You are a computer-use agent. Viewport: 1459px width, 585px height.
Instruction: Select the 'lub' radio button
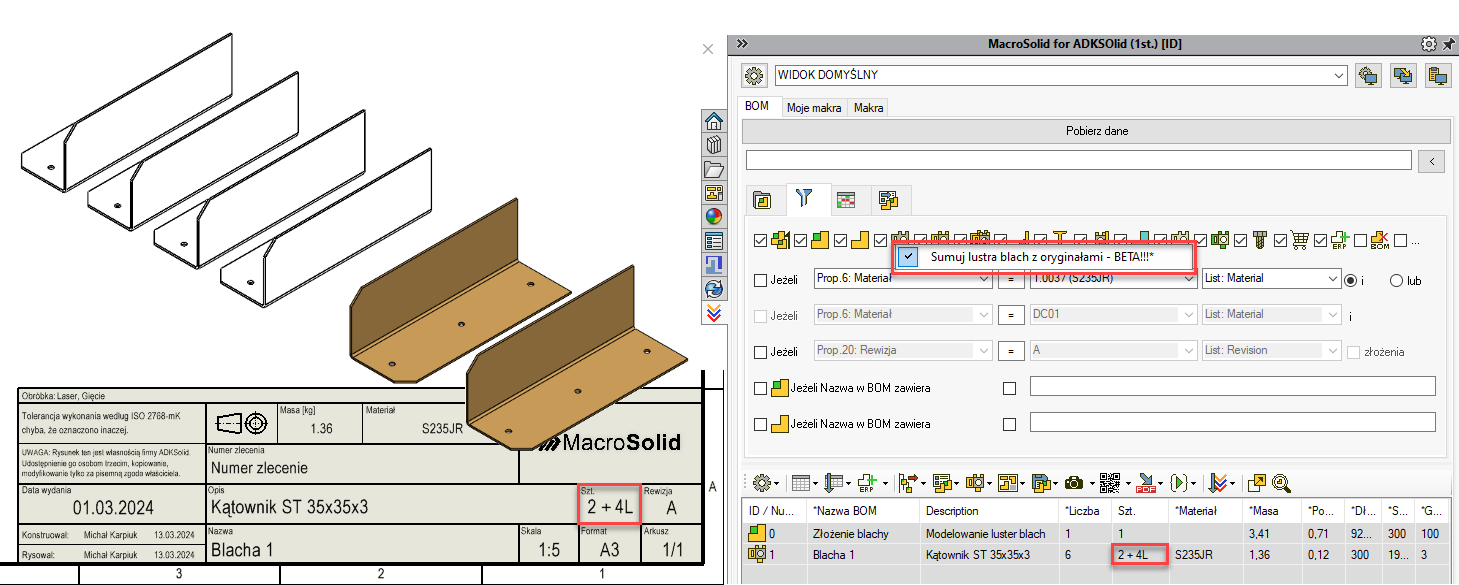point(1397,281)
